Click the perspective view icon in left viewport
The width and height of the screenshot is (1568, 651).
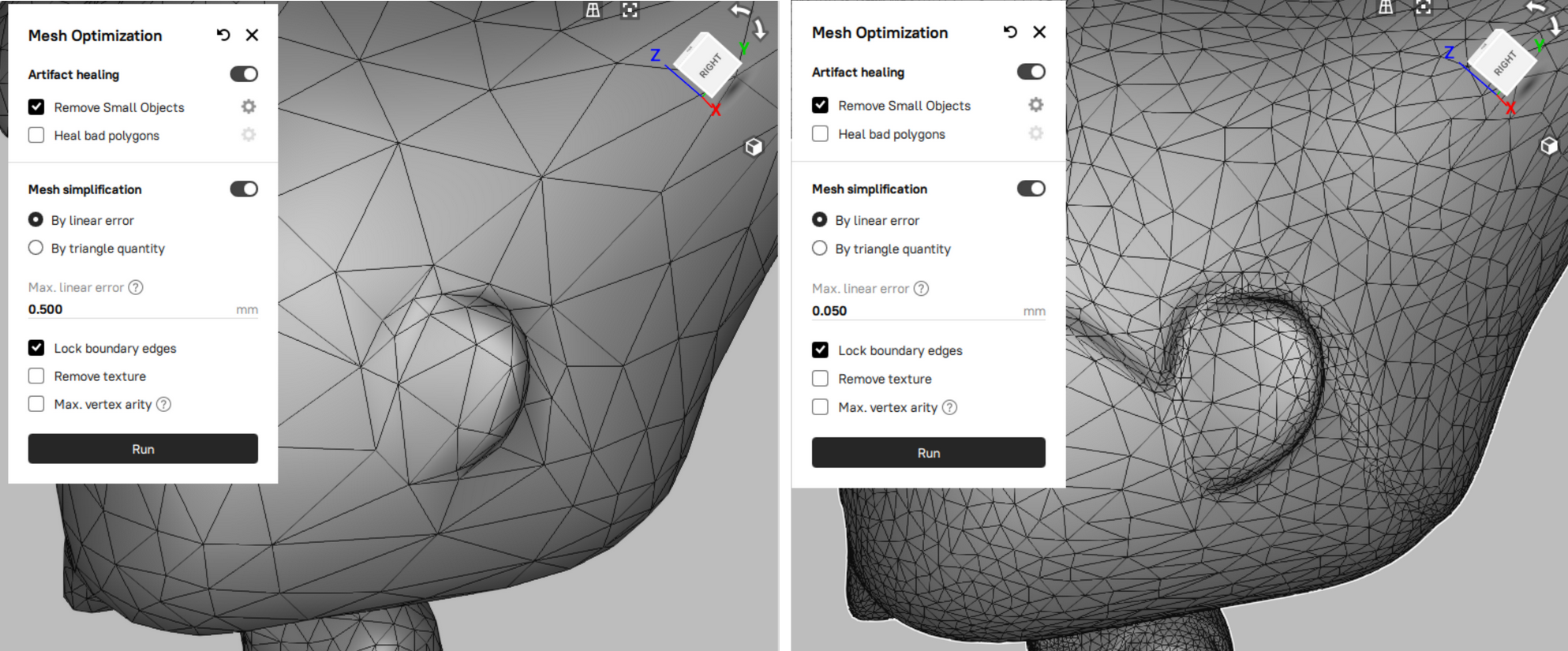coord(593,9)
